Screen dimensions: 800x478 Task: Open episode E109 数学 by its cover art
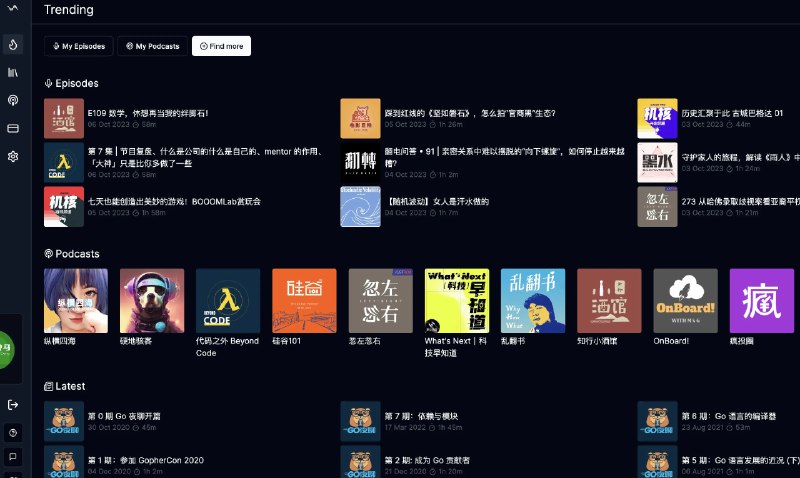tap(64, 118)
